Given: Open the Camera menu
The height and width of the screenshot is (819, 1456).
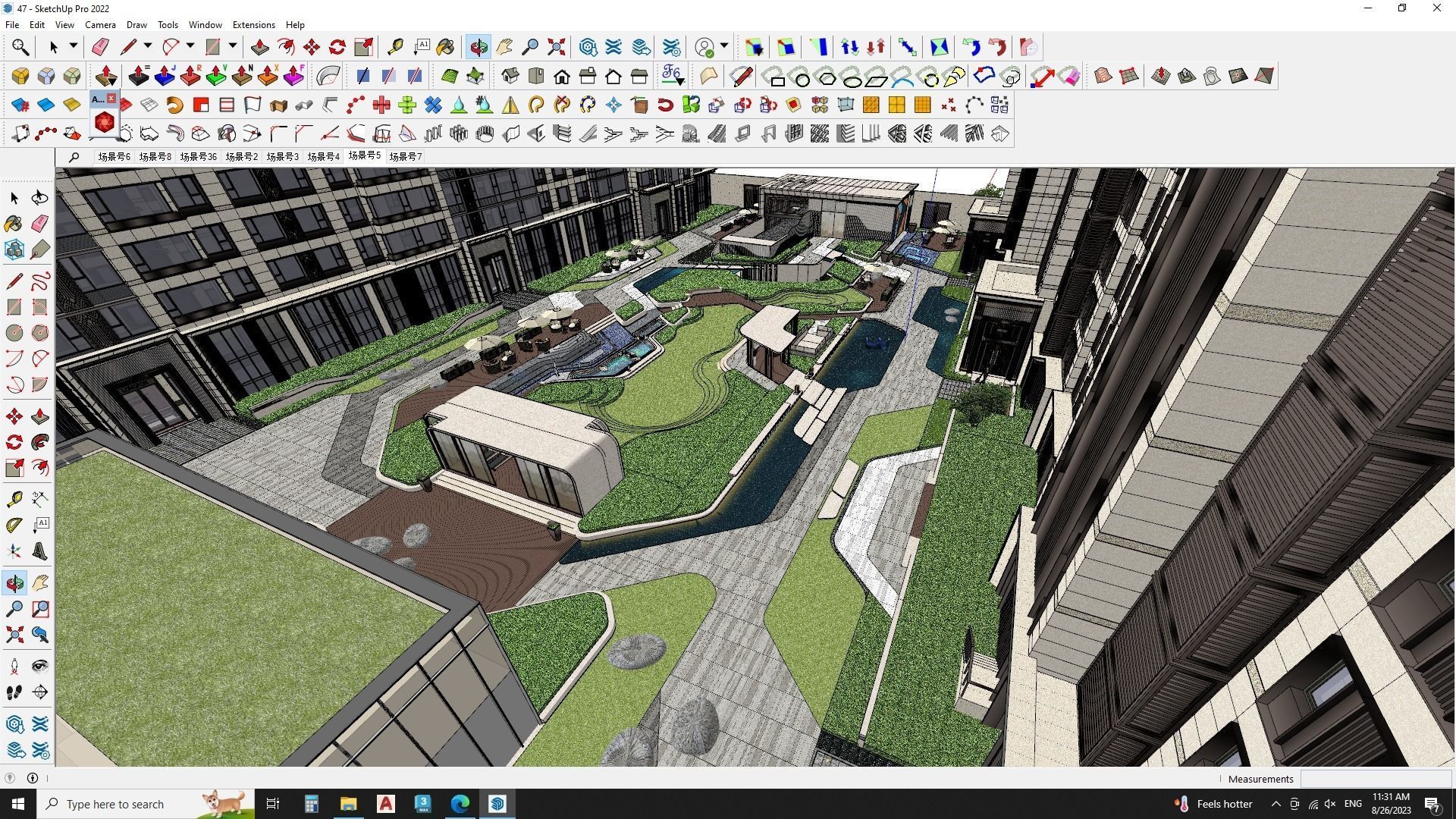Looking at the screenshot, I should tap(100, 25).
